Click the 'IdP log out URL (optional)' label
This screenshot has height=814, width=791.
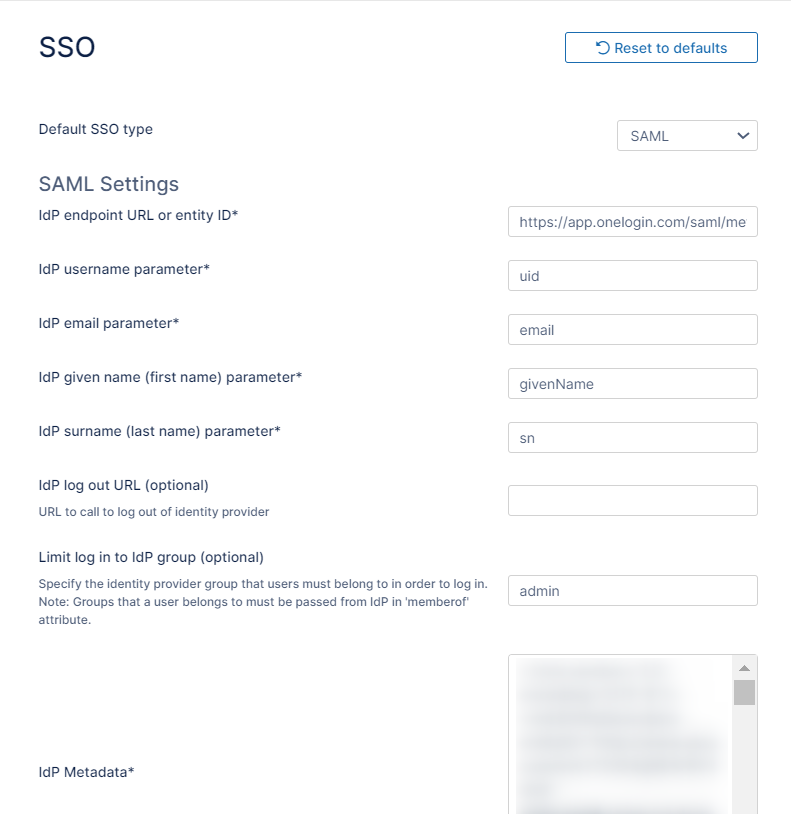[x=123, y=485]
